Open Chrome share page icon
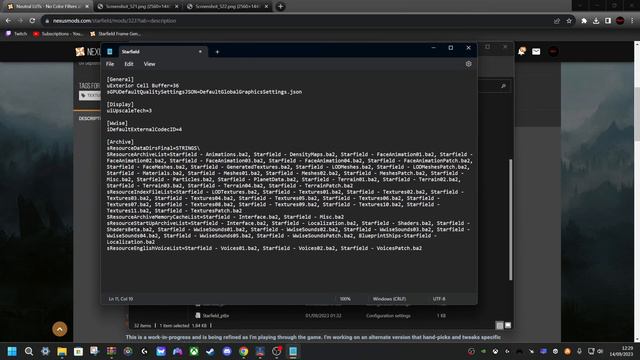Screen dimensions: 640x360 (x=557, y=21)
